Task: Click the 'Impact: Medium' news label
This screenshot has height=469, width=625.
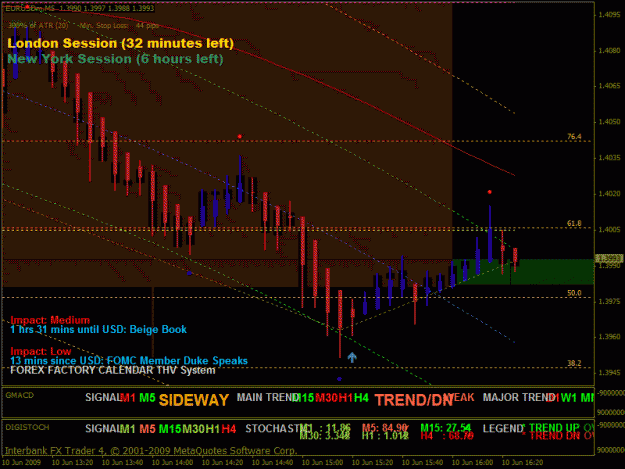Action: click(50, 320)
